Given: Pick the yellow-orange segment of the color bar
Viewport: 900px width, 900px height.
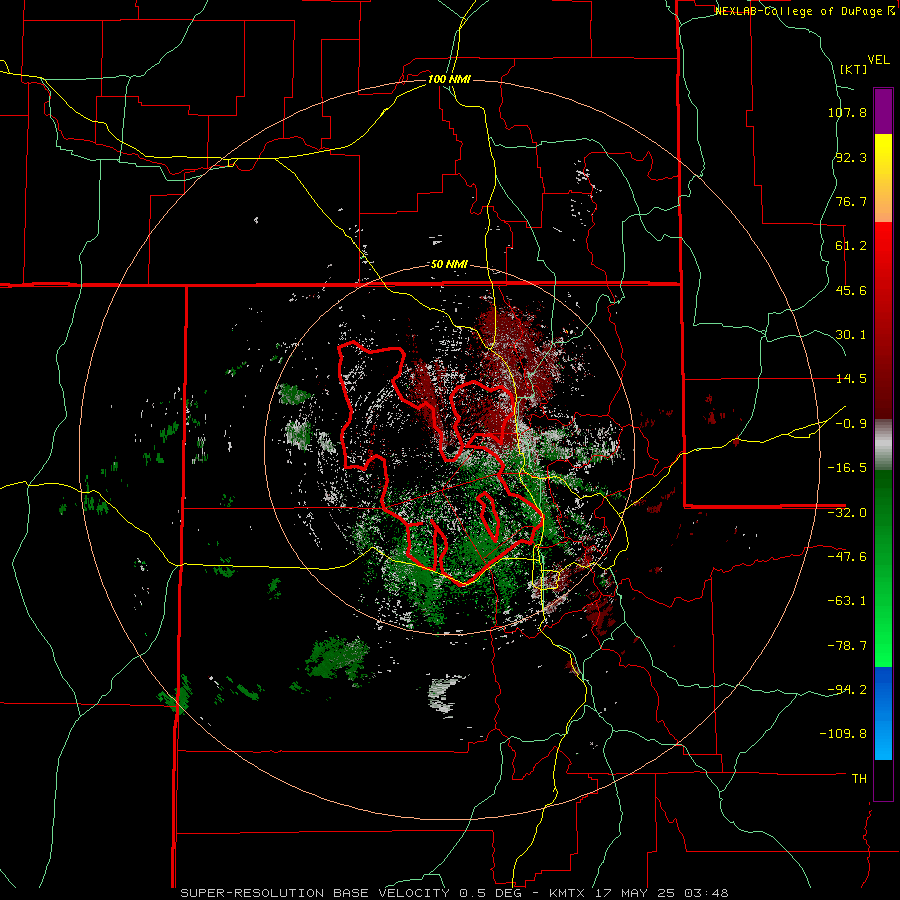Looking at the screenshot, I should (883, 178).
